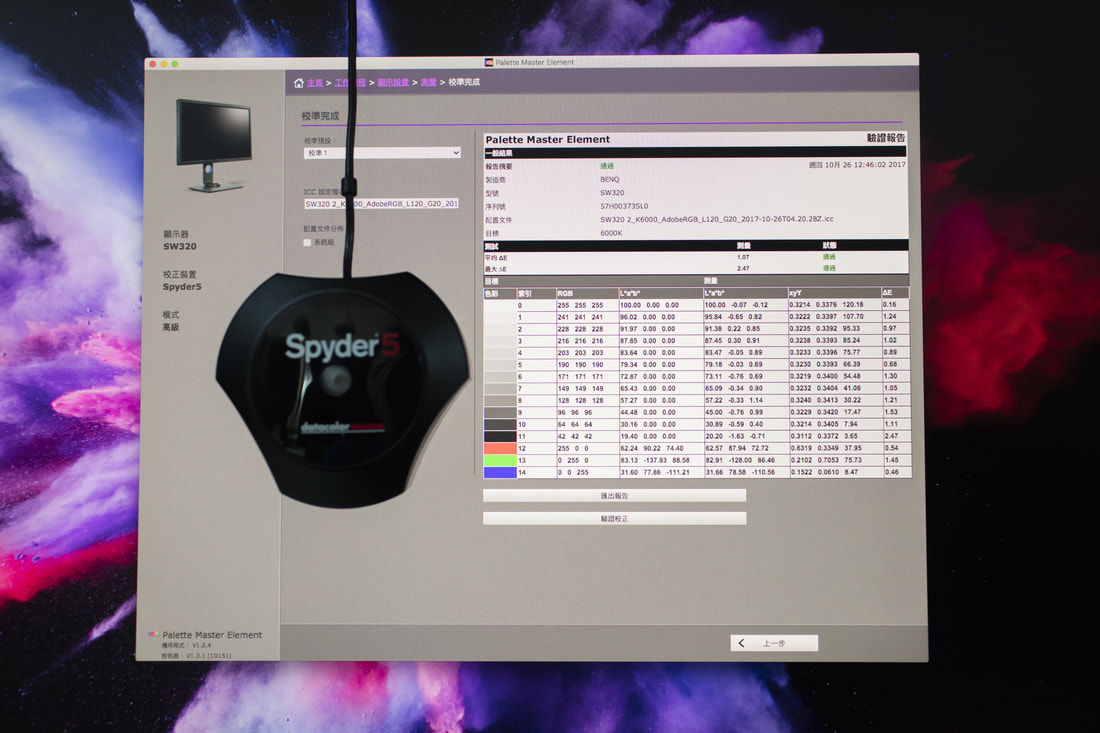Viewport: 1100px width, 733px height.
Task: Click the xyY column header
Action: 796,293
